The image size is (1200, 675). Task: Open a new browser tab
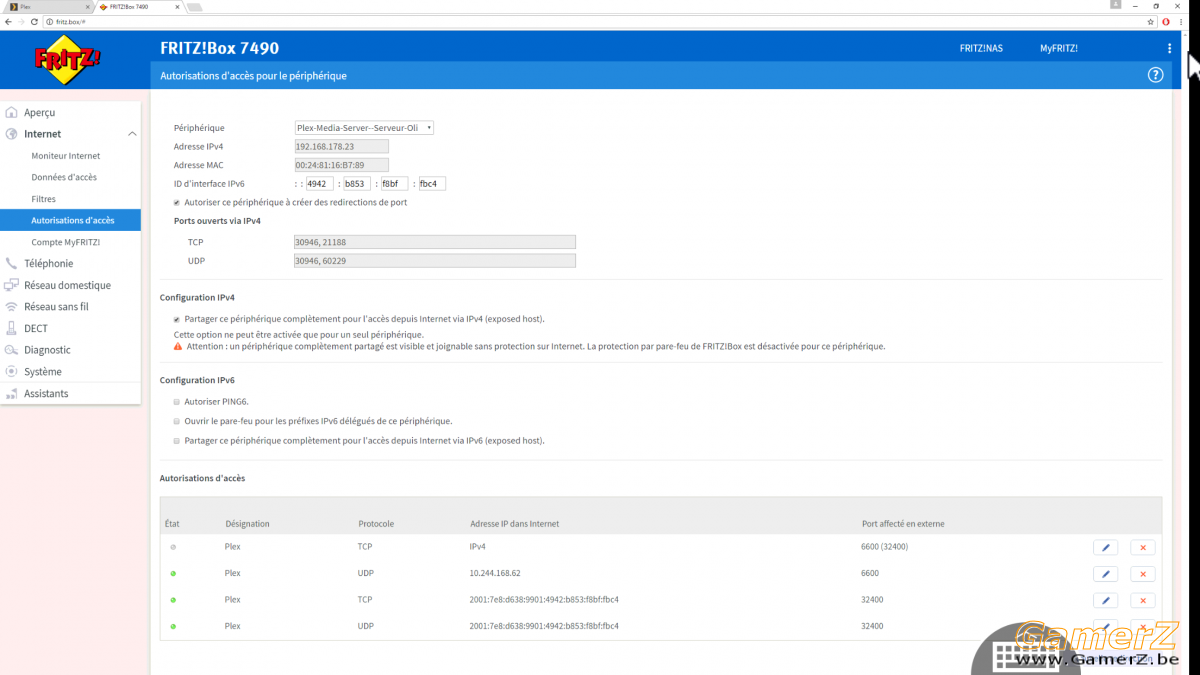click(194, 7)
